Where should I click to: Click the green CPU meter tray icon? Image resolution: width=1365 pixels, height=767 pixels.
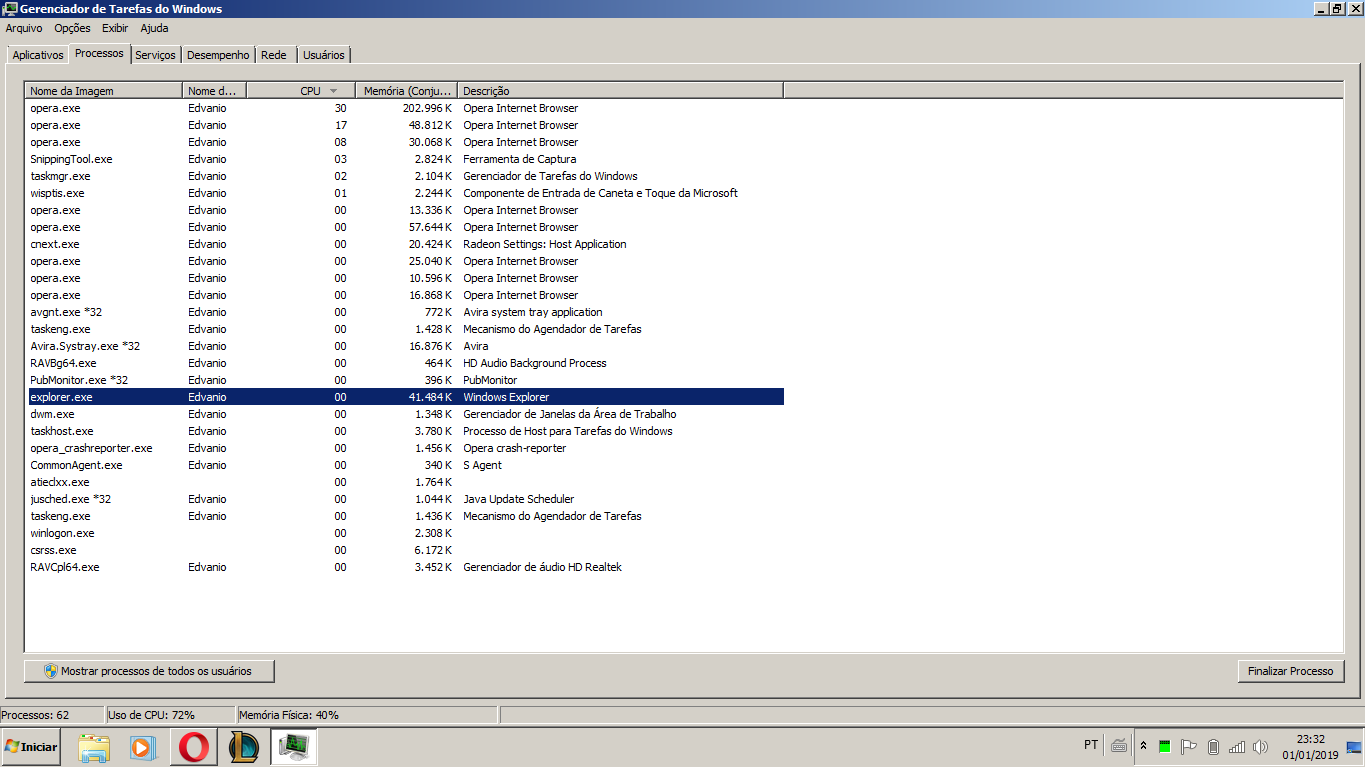[1164, 746]
